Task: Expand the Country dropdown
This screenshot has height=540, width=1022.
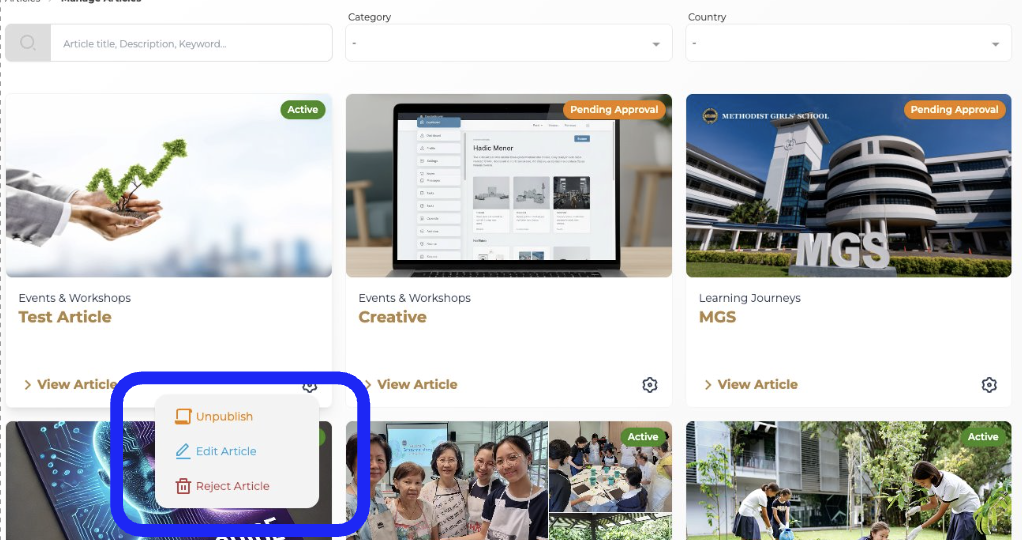Action: click(x=995, y=44)
